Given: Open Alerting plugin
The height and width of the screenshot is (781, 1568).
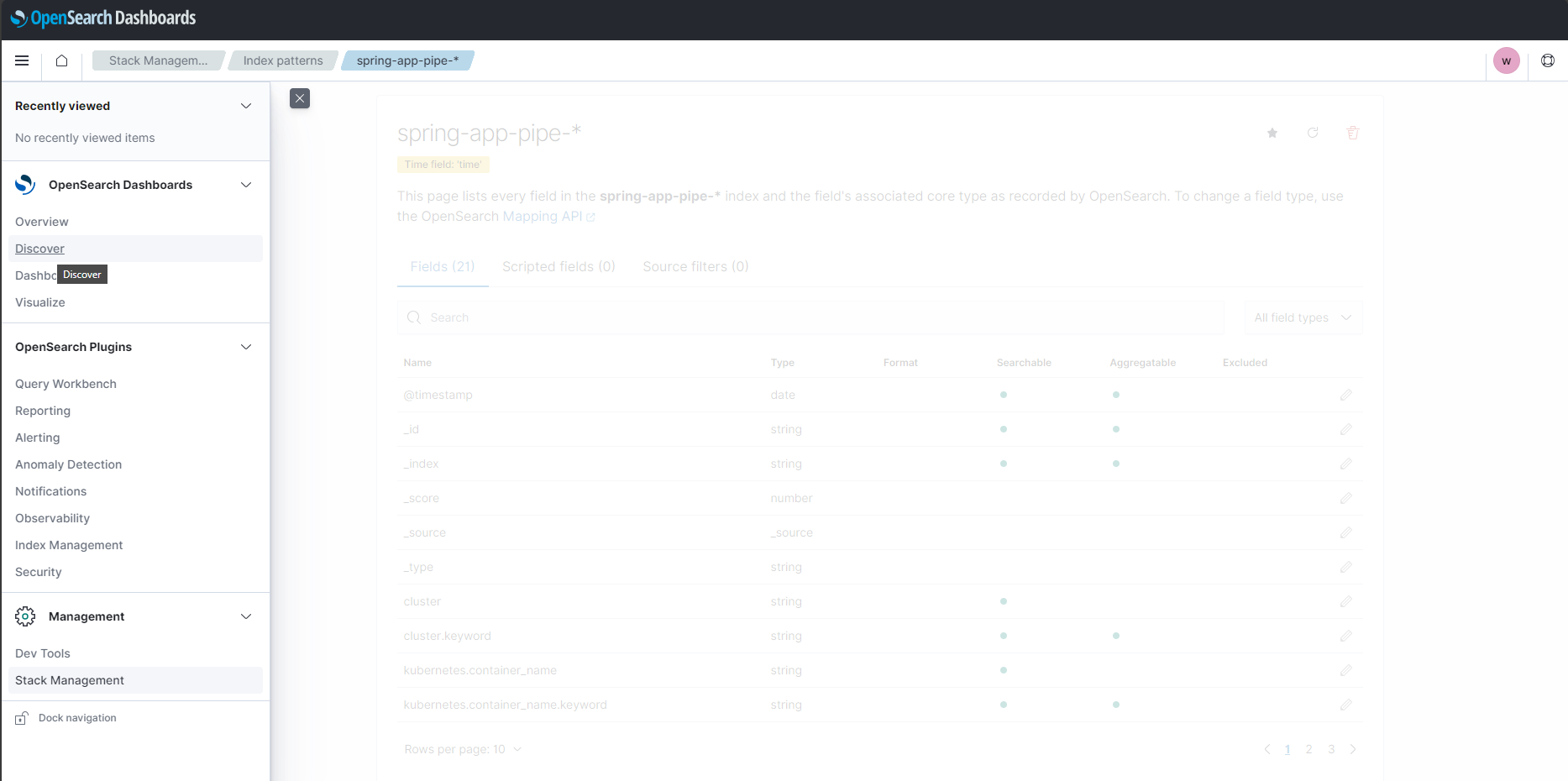Looking at the screenshot, I should 38,438.
